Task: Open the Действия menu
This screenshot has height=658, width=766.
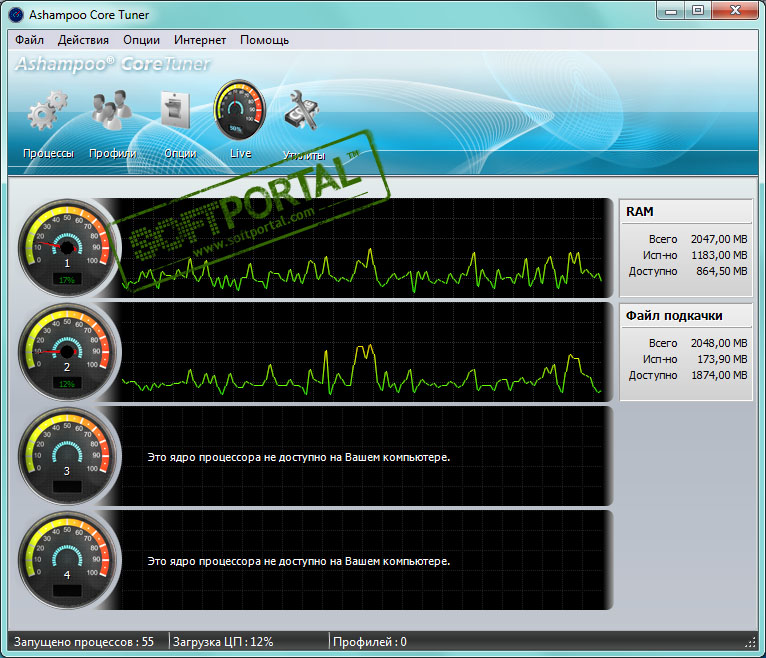Action: click(x=83, y=40)
